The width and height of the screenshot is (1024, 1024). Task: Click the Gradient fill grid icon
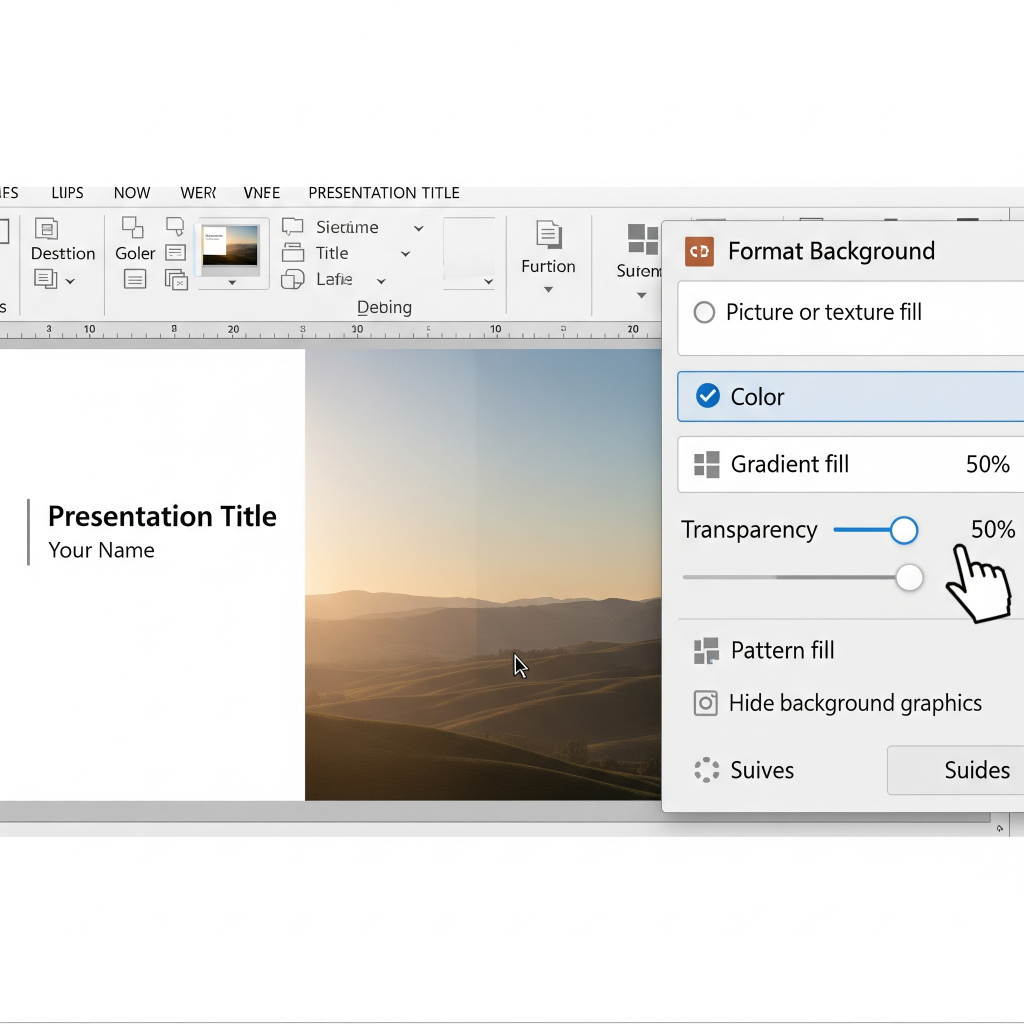tap(707, 464)
